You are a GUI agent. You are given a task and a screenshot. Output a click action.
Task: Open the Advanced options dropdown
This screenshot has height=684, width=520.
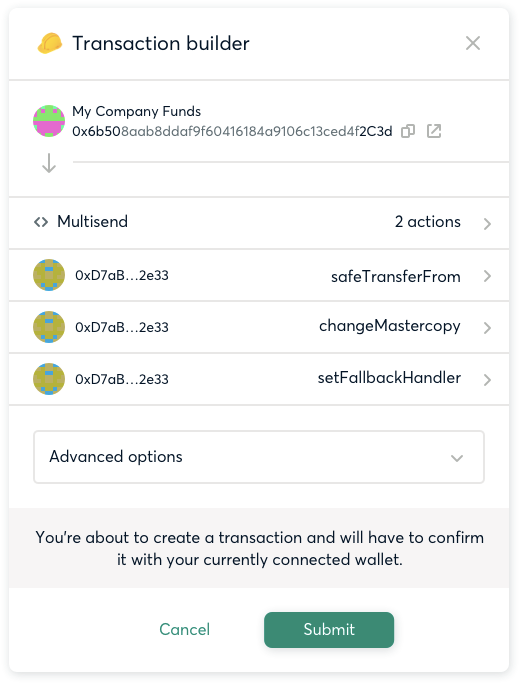pos(259,457)
